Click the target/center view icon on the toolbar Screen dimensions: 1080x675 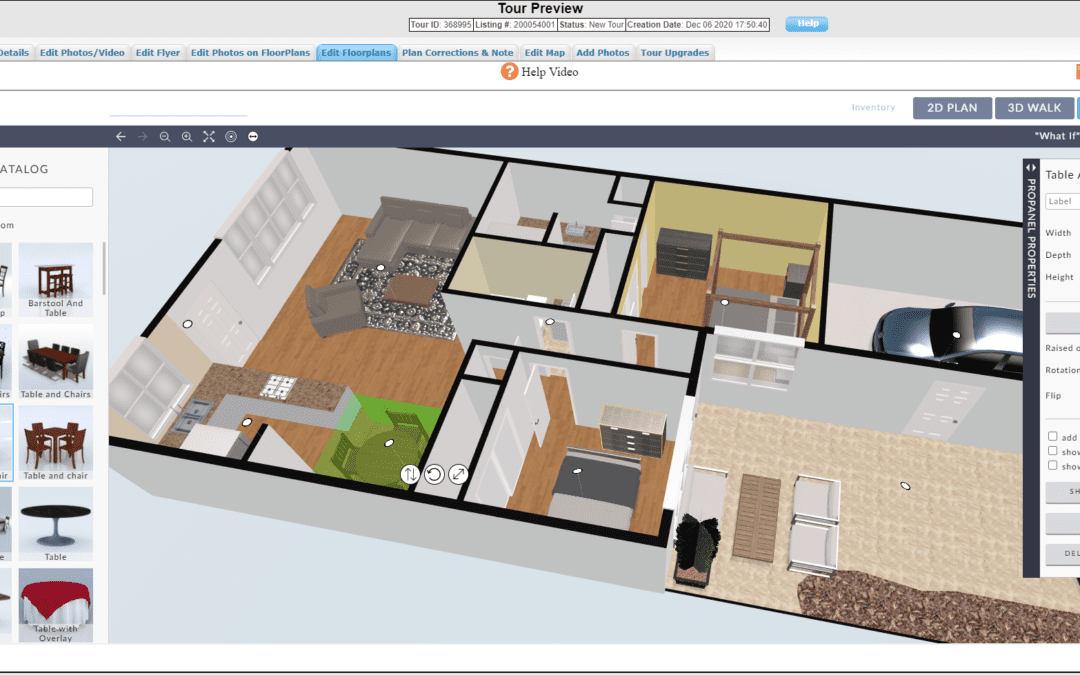click(x=229, y=137)
